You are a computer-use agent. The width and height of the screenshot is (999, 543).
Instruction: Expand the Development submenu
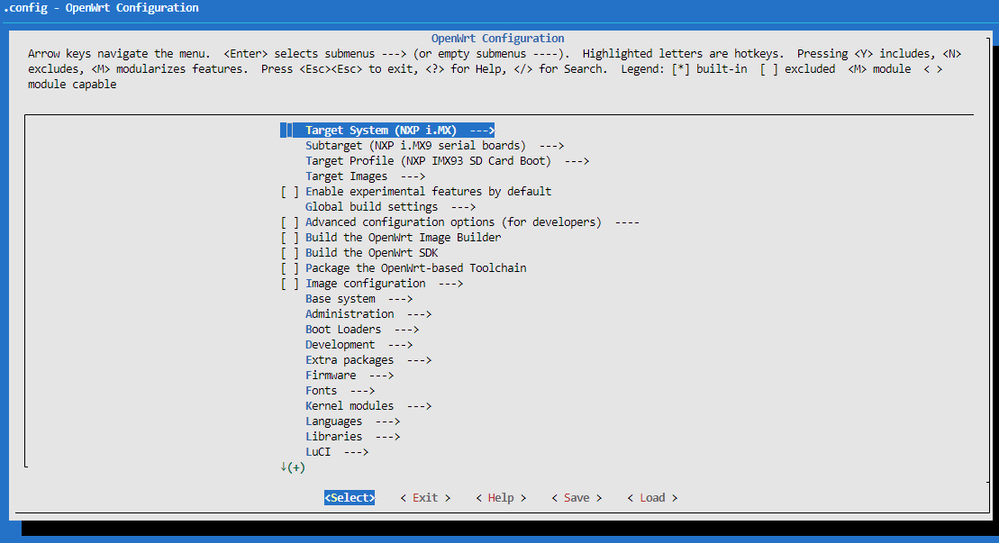(x=359, y=344)
